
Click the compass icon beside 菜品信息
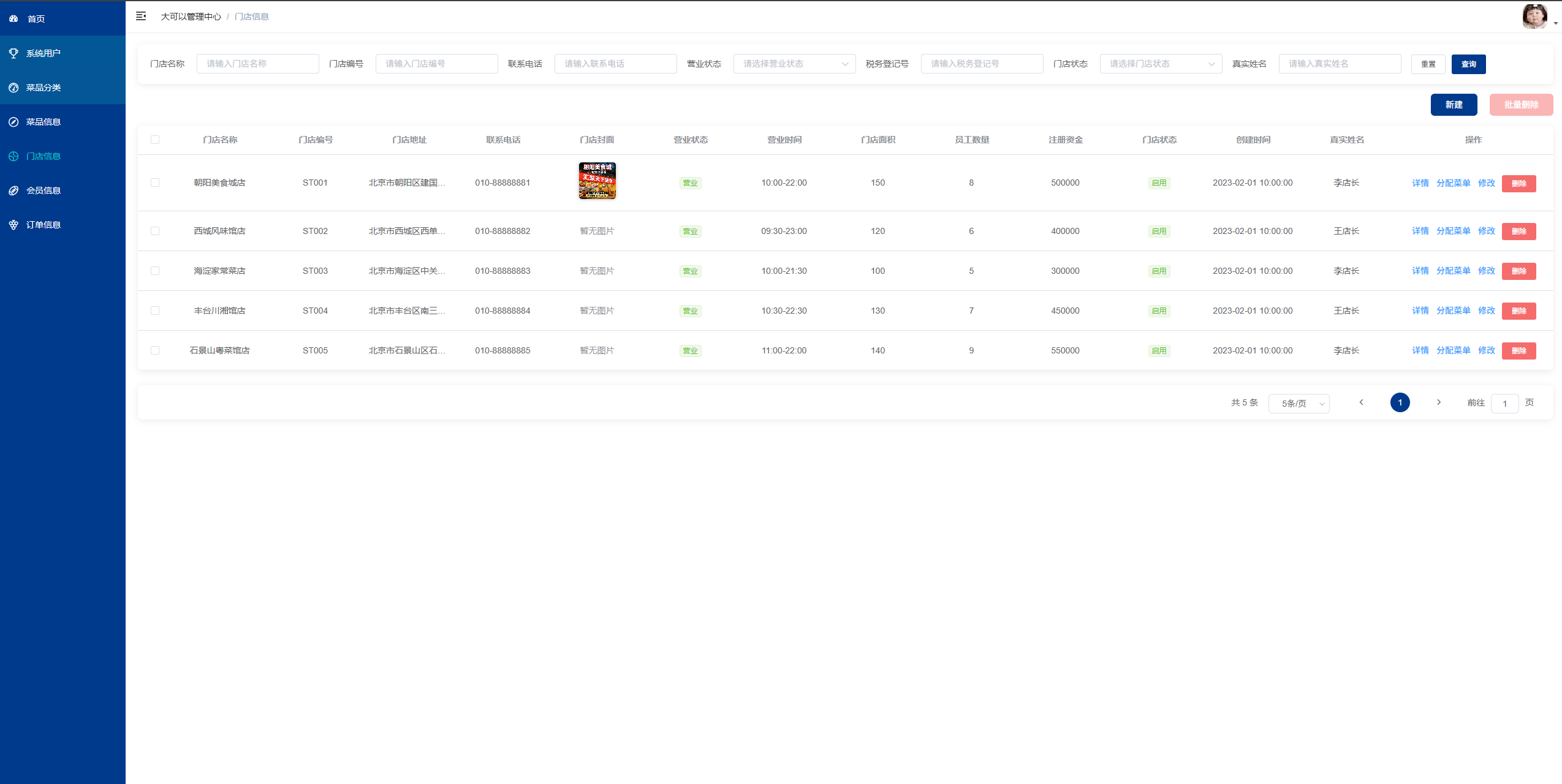tap(13, 122)
